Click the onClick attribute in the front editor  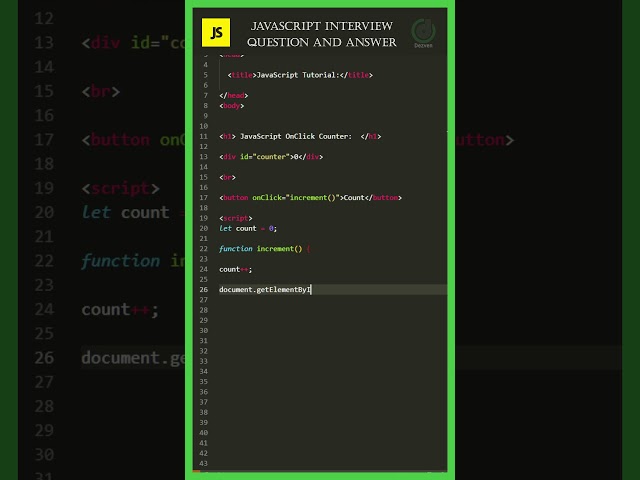(x=267, y=198)
